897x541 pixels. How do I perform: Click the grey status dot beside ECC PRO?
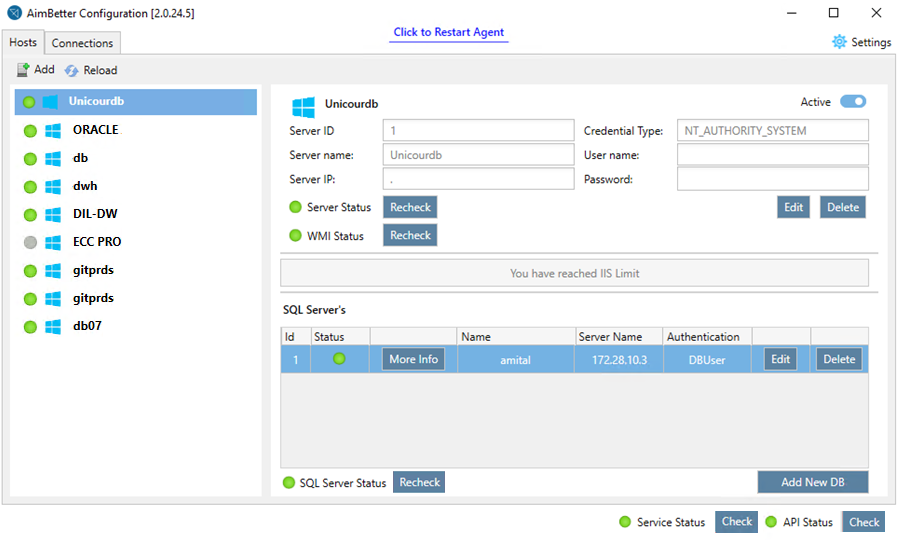(30, 243)
